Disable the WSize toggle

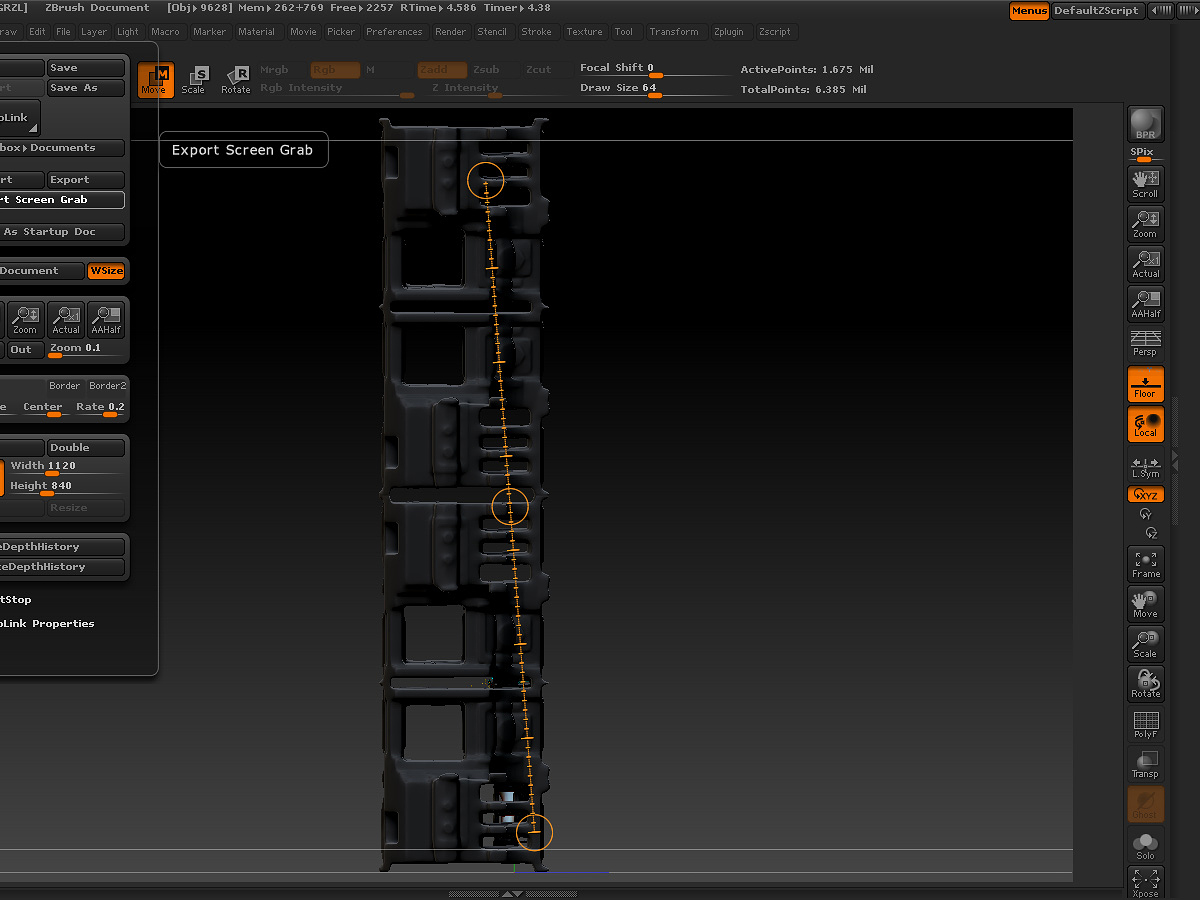click(106, 271)
